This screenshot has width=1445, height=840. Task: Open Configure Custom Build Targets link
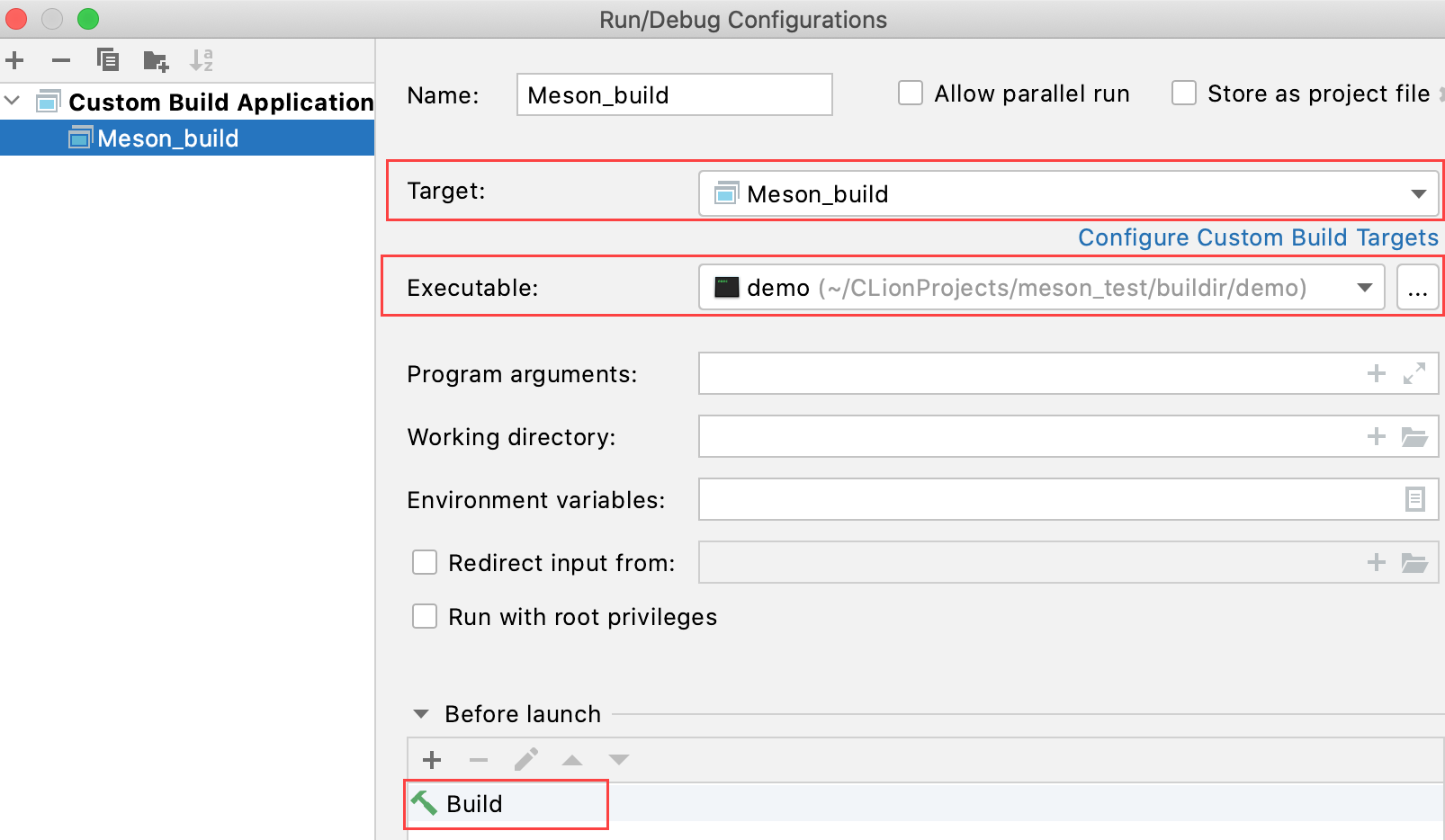click(x=1258, y=237)
